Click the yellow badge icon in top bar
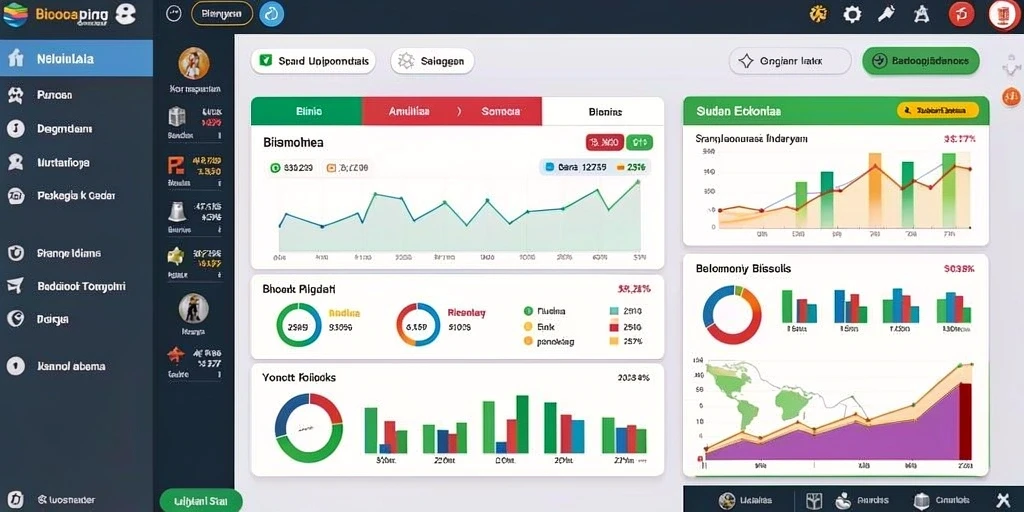Viewport: 1024px width, 512px height. coord(818,14)
